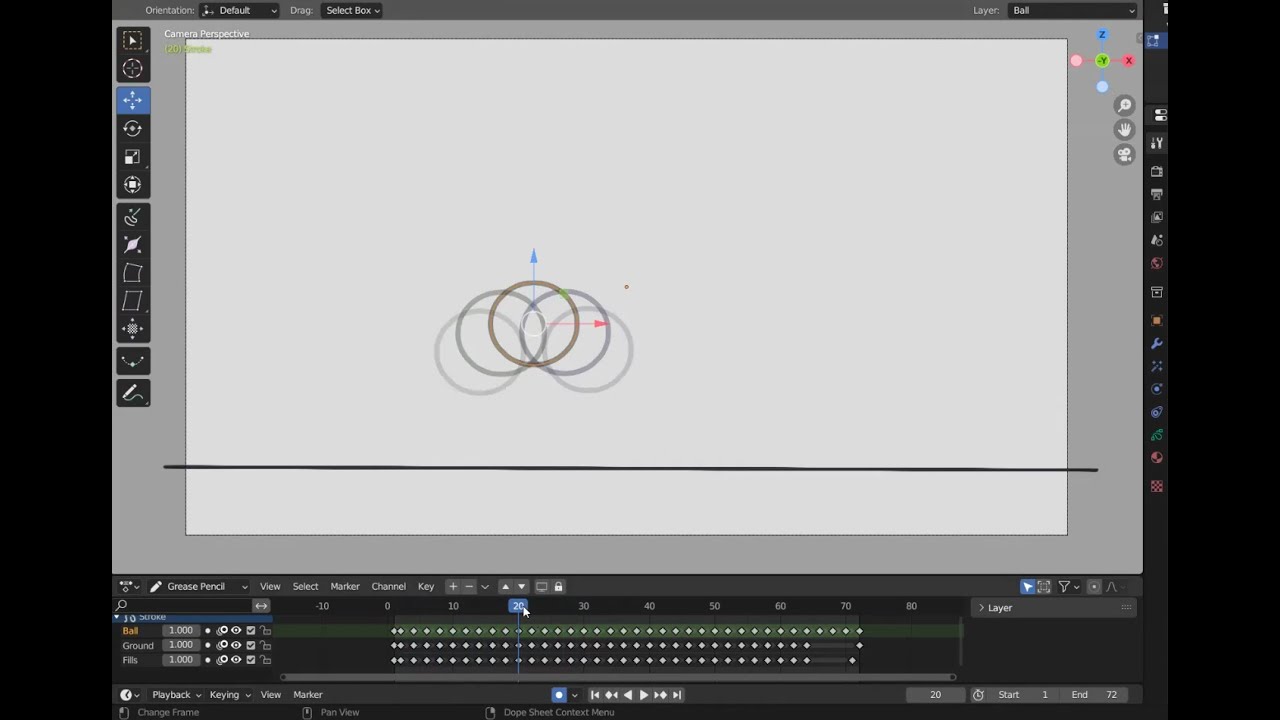Uncheck the Ball layer checkbox
The image size is (1280, 720).
click(x=251, y=631)
